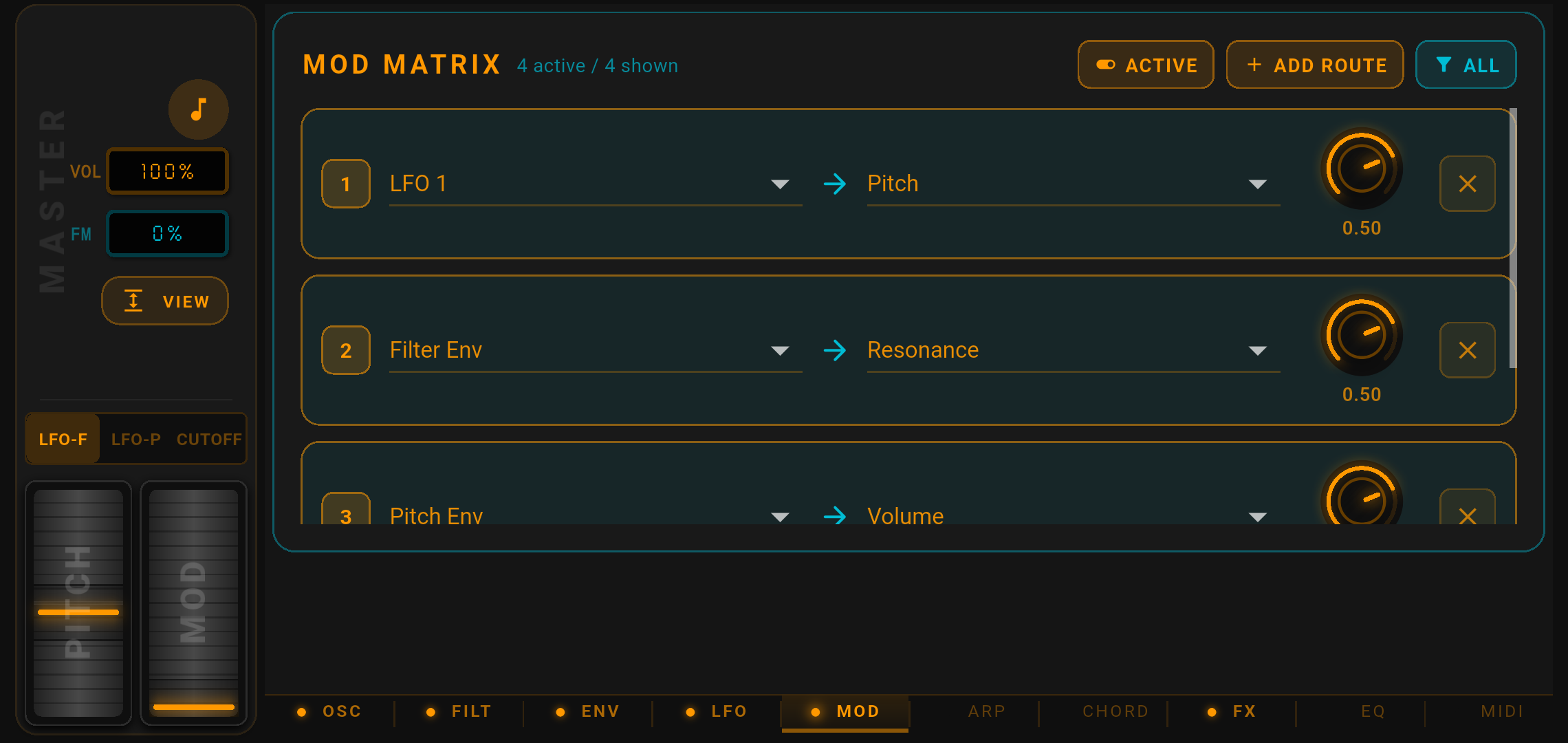Select the LFO-P wheel mode tab
The image size is (1568, 743).
[135, 439]
